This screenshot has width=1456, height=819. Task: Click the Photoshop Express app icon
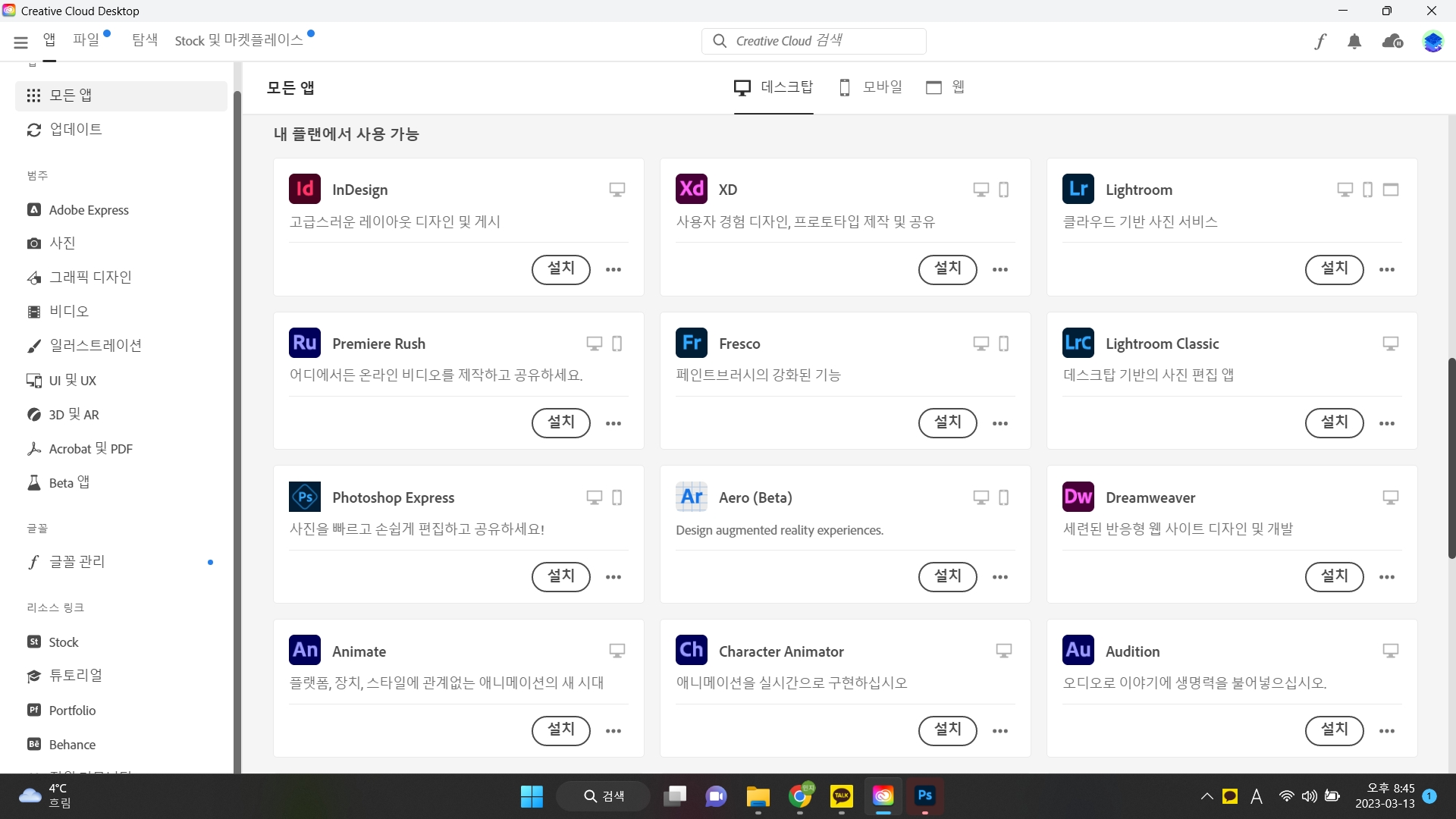(305, 497)
